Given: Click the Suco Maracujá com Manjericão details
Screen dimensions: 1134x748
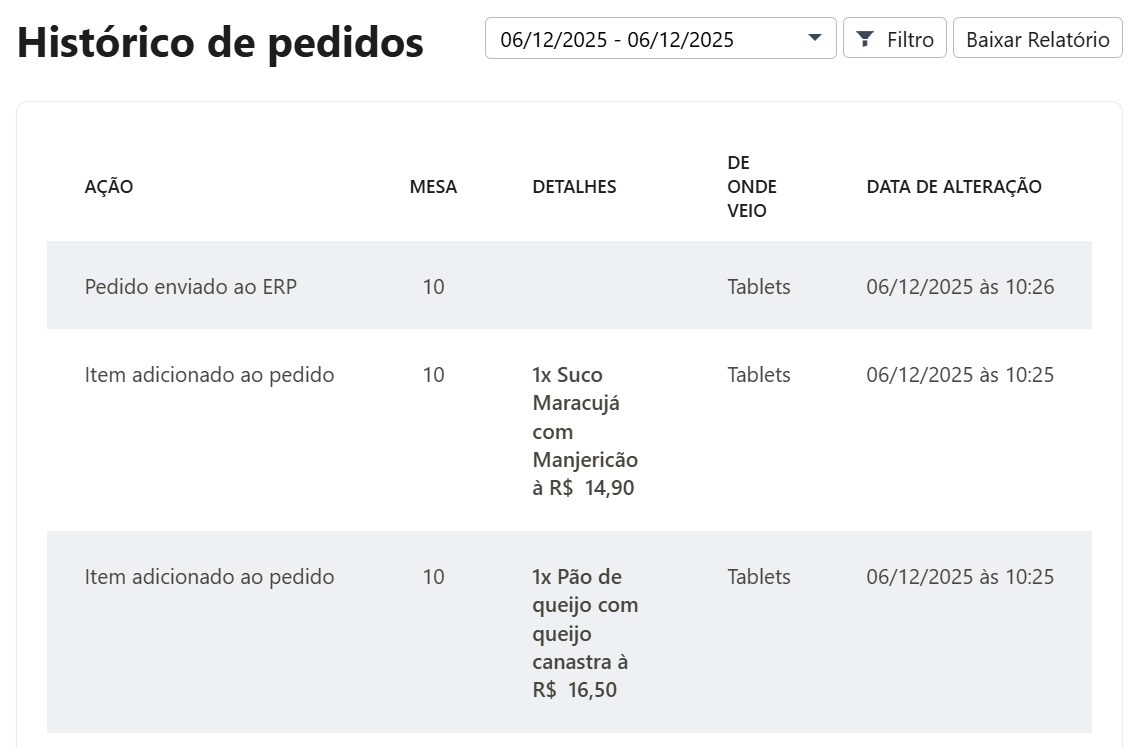Looking at the screenshot, I should pyautogui.click(x=585, y=431).
